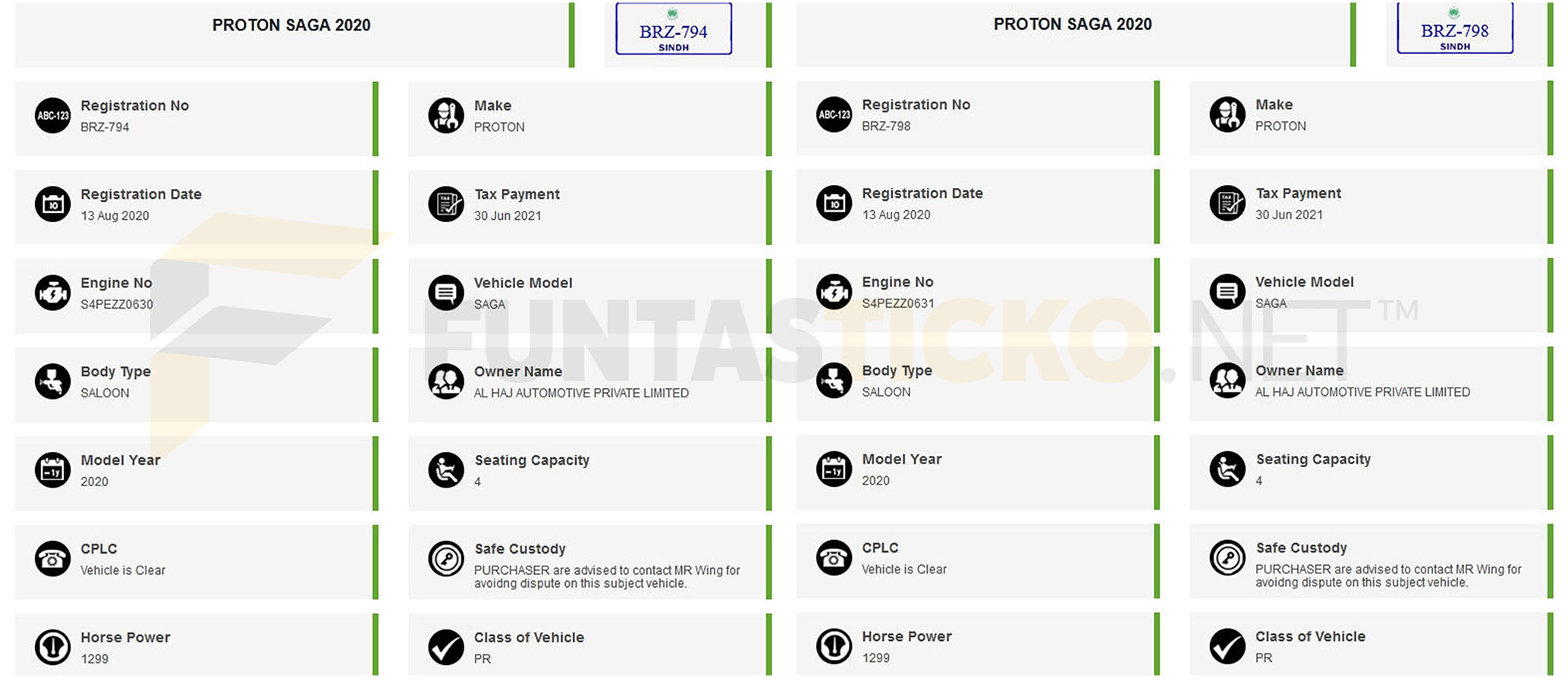Click the Engine No icon for S4PEZZ0630
Screen dimensions: 1568x681
click(x=53, y=293)
